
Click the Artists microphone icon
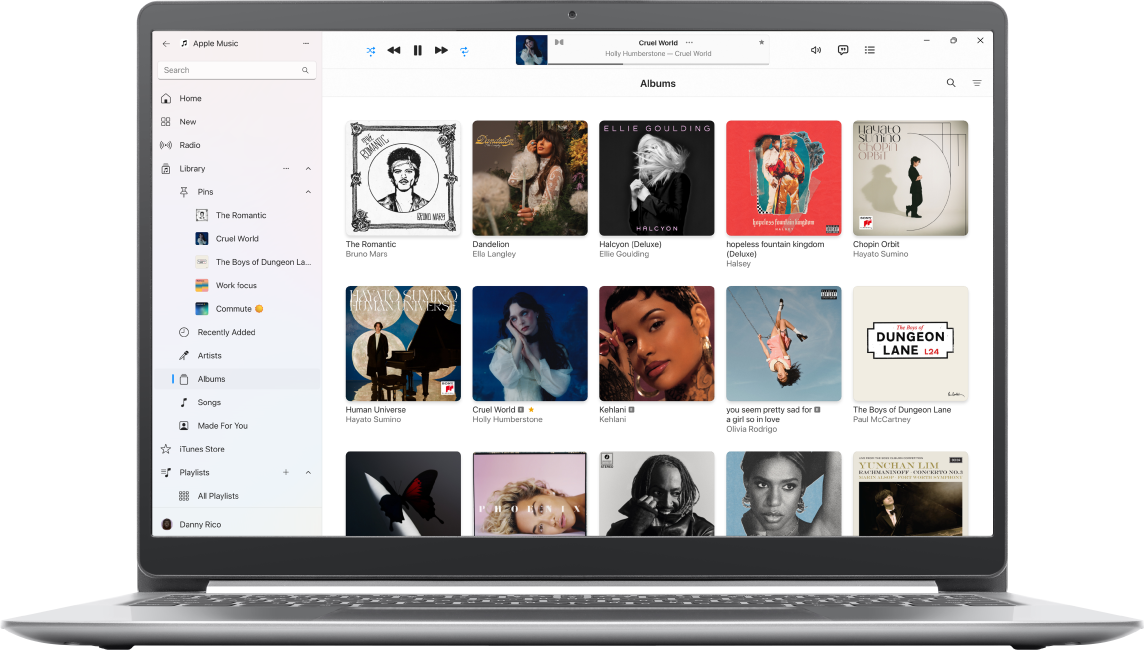point(184,355)
